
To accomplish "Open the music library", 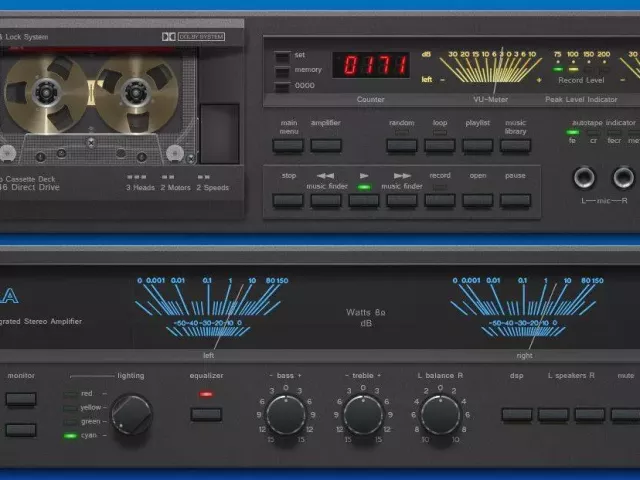I will [515, 145].
